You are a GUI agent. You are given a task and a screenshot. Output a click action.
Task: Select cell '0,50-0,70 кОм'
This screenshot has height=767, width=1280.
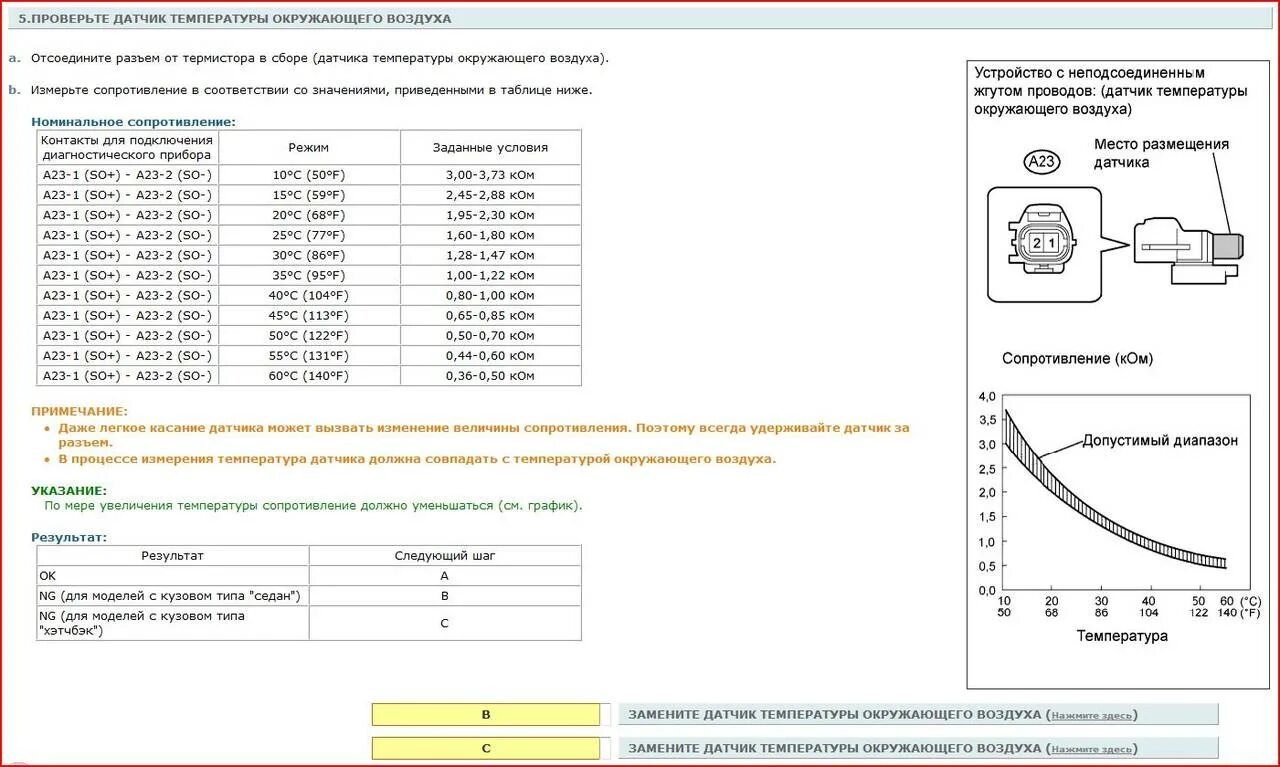tap(490, 335)
